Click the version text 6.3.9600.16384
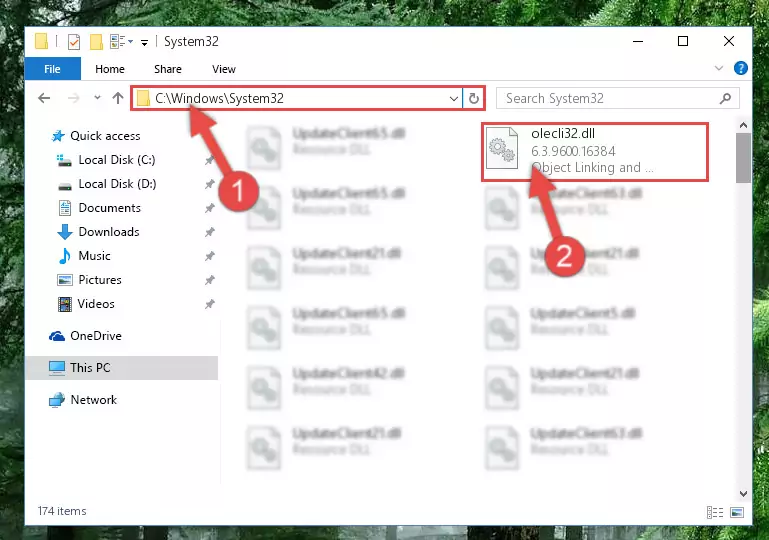 click(573, 151)
